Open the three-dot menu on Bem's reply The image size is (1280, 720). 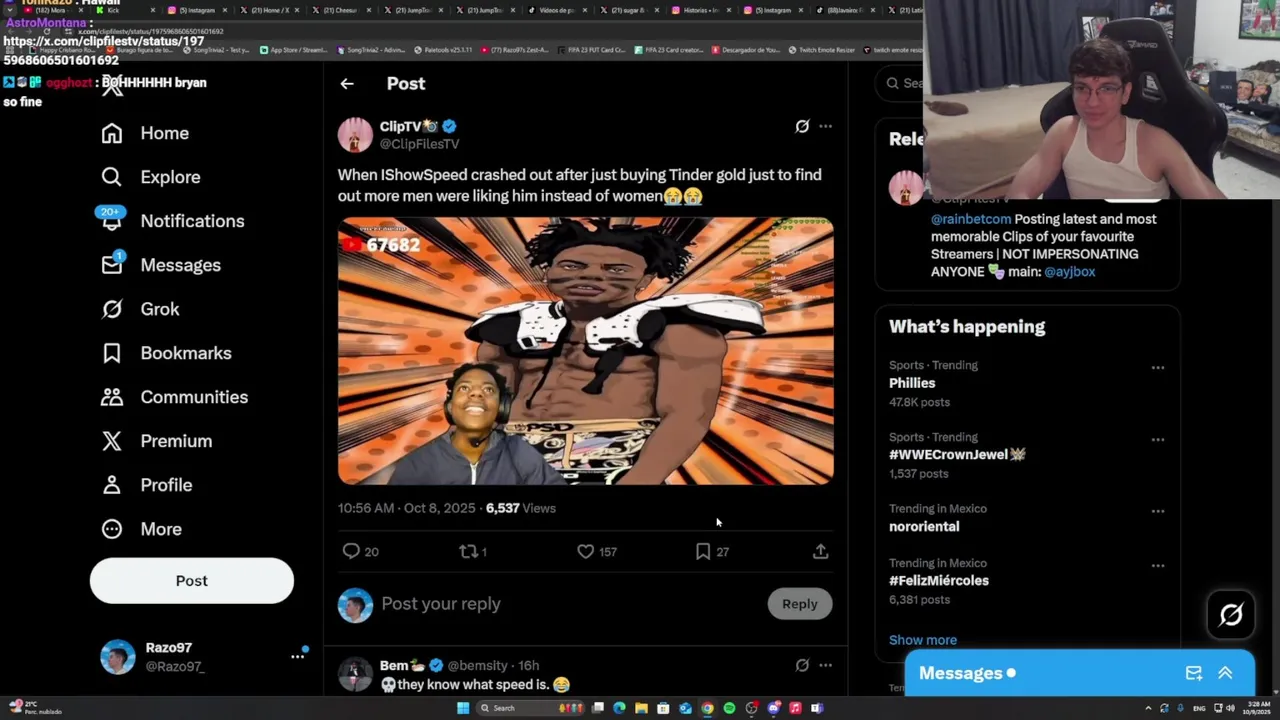(x=825, y=665)
